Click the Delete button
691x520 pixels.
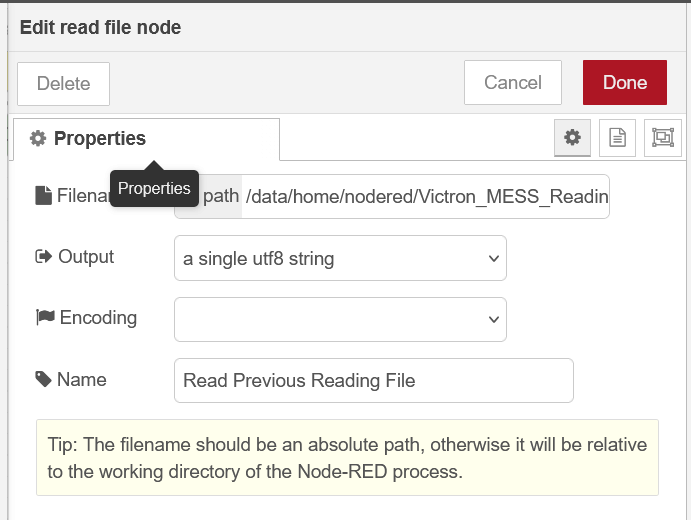tap(63, 84)
